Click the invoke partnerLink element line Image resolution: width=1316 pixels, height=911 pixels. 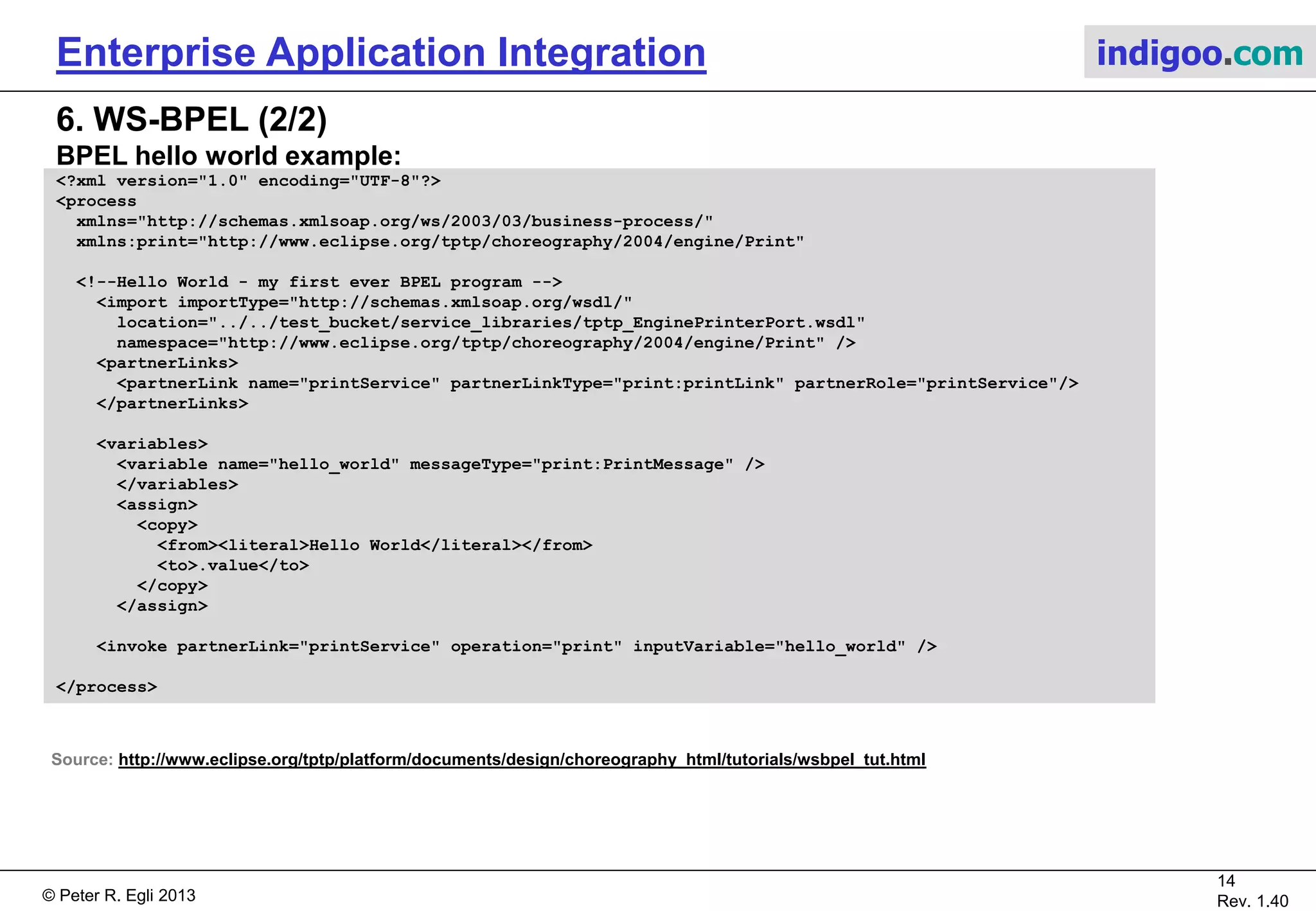pos(516,647)
